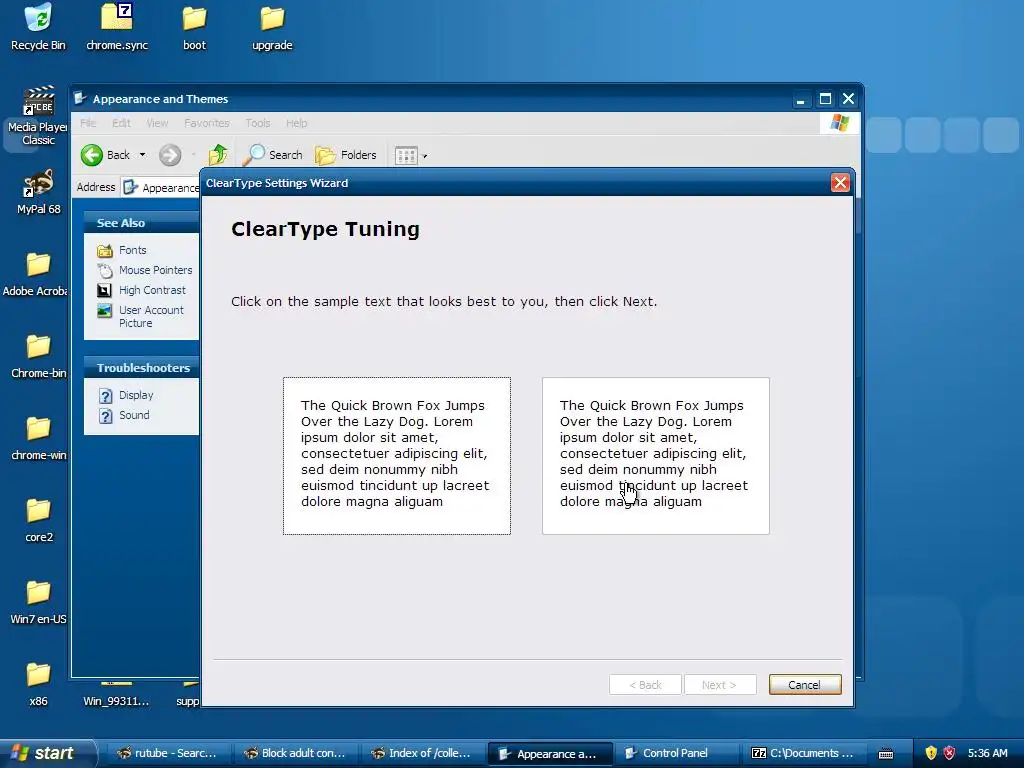Open the Tools menu

point(257,123)
